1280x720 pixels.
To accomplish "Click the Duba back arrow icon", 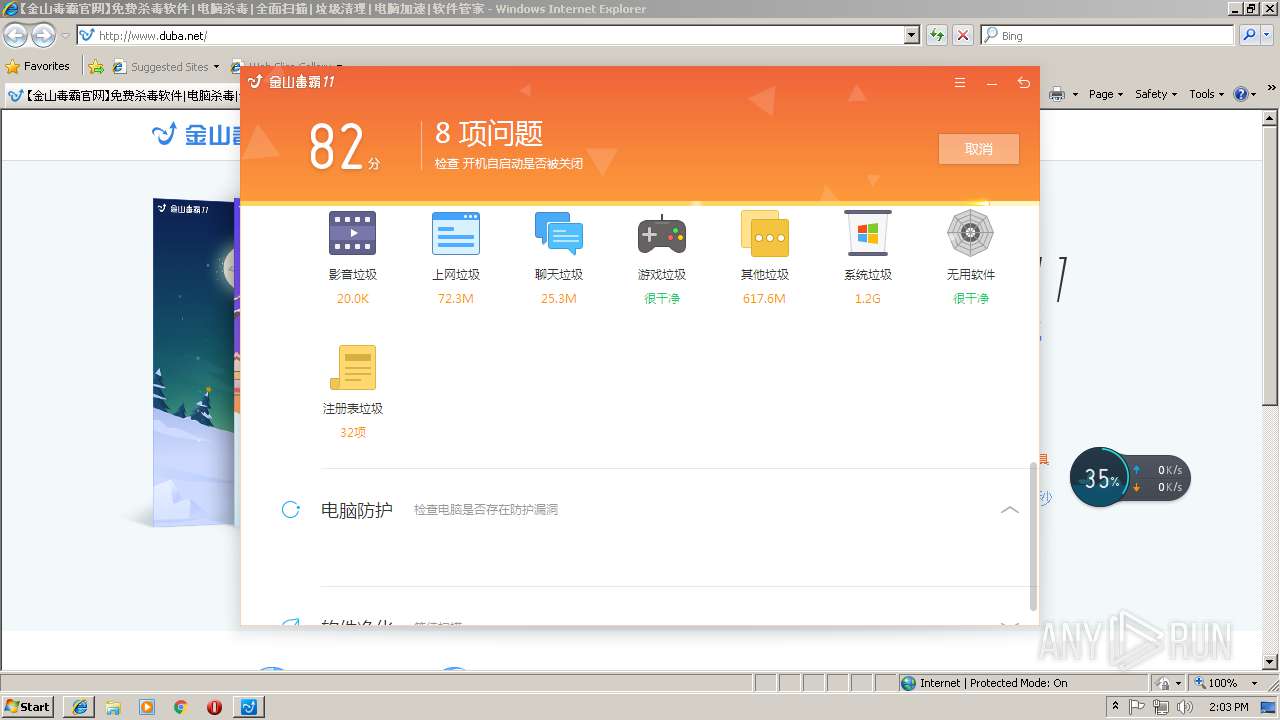I will pos(1023,83).
